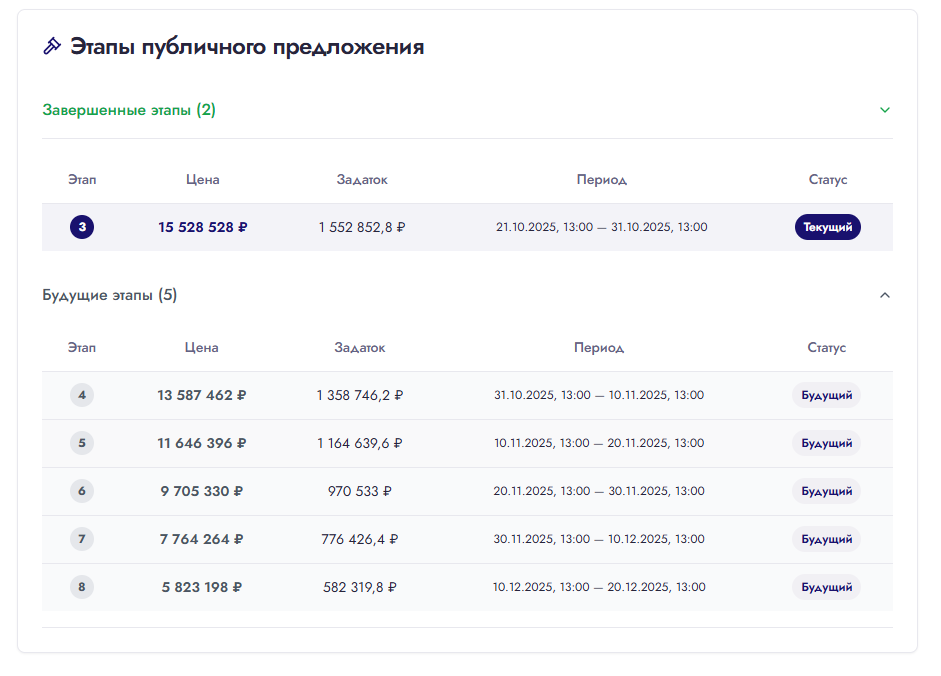
Task: Collapse Будущие этапы using the up chevron
Action: (884, 295)
